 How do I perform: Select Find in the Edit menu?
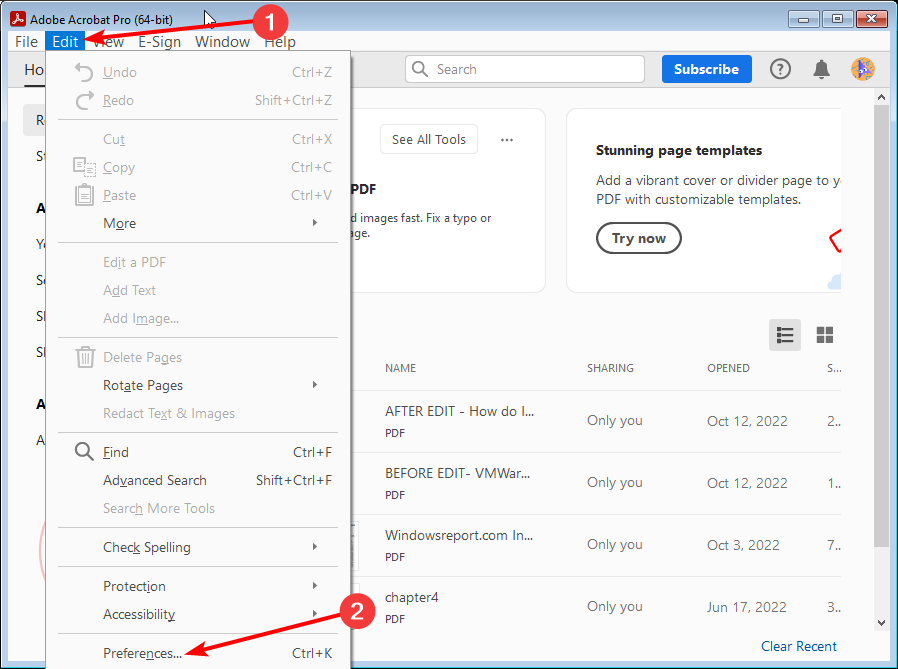tap(198, 452)
